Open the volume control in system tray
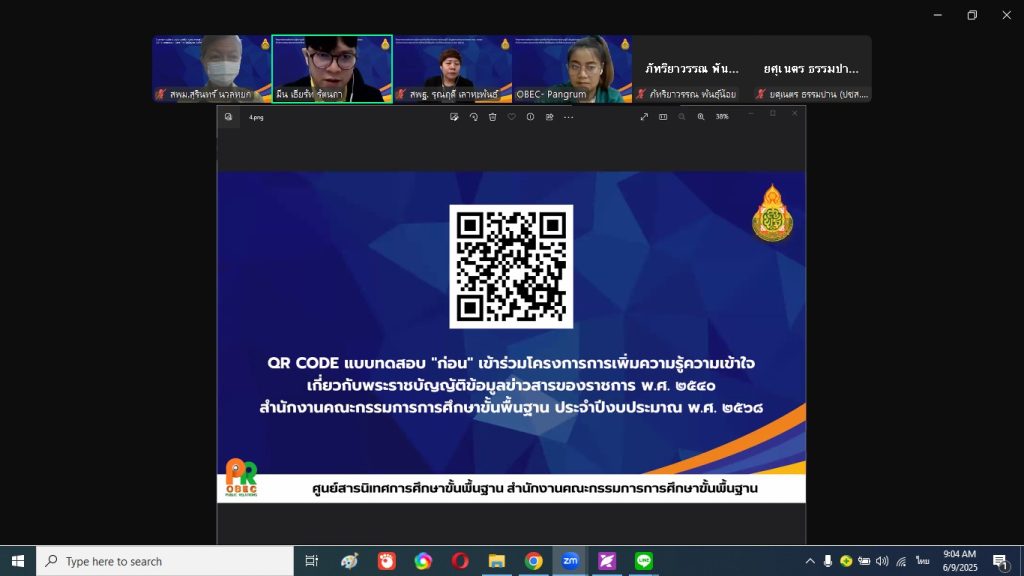1024x576 pixels. click(882, 561)
